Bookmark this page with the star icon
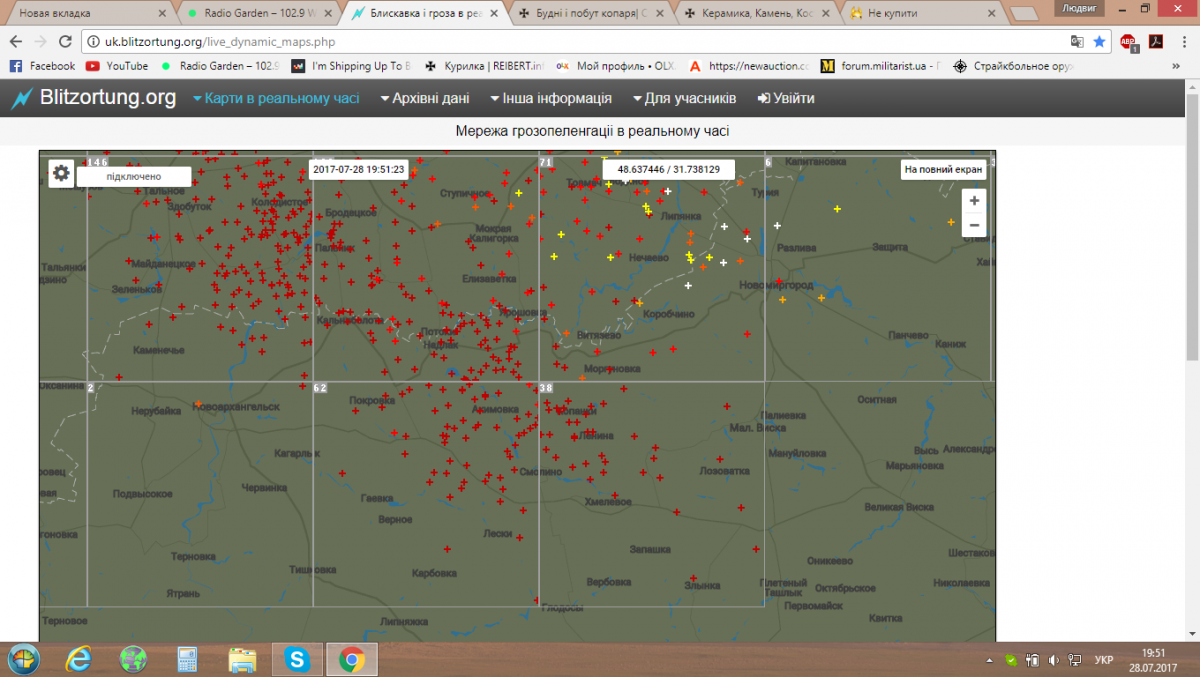The image size is (1200, 677). (x=1100, y=42)
